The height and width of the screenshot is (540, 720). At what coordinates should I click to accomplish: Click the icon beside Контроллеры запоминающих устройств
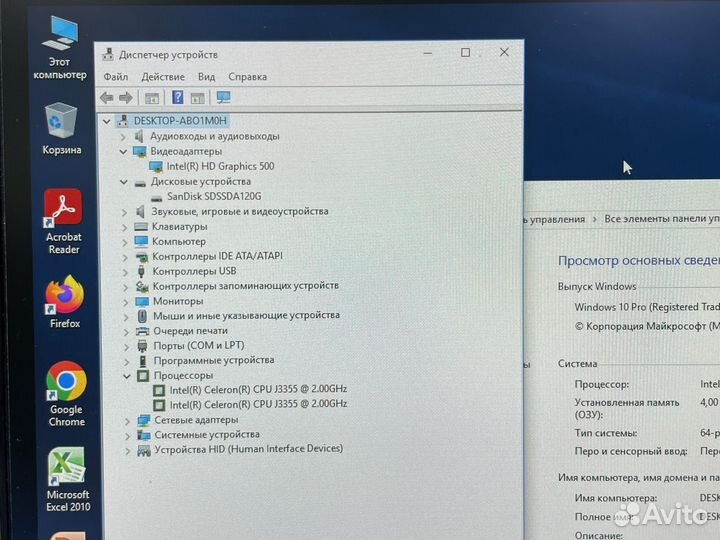click(142, 287)
